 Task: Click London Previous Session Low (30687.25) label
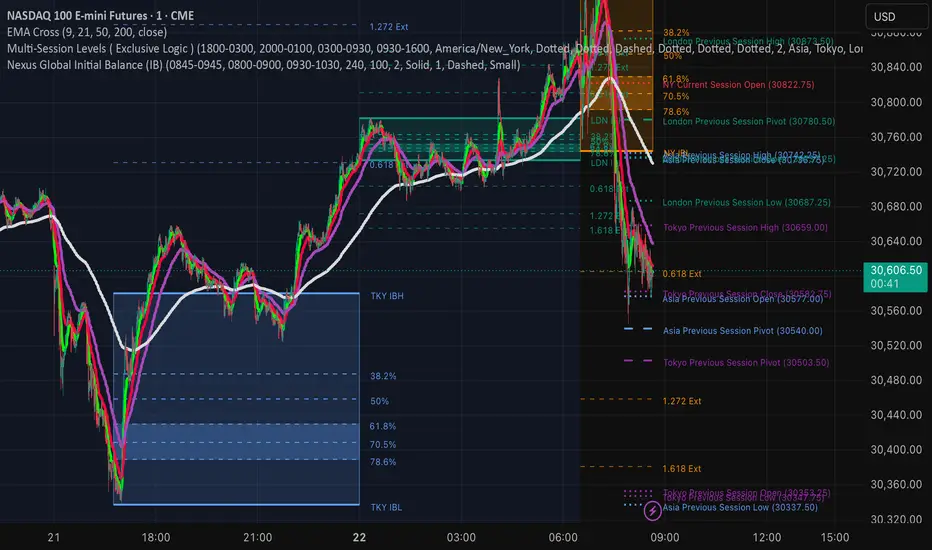(x=747, y=203)
